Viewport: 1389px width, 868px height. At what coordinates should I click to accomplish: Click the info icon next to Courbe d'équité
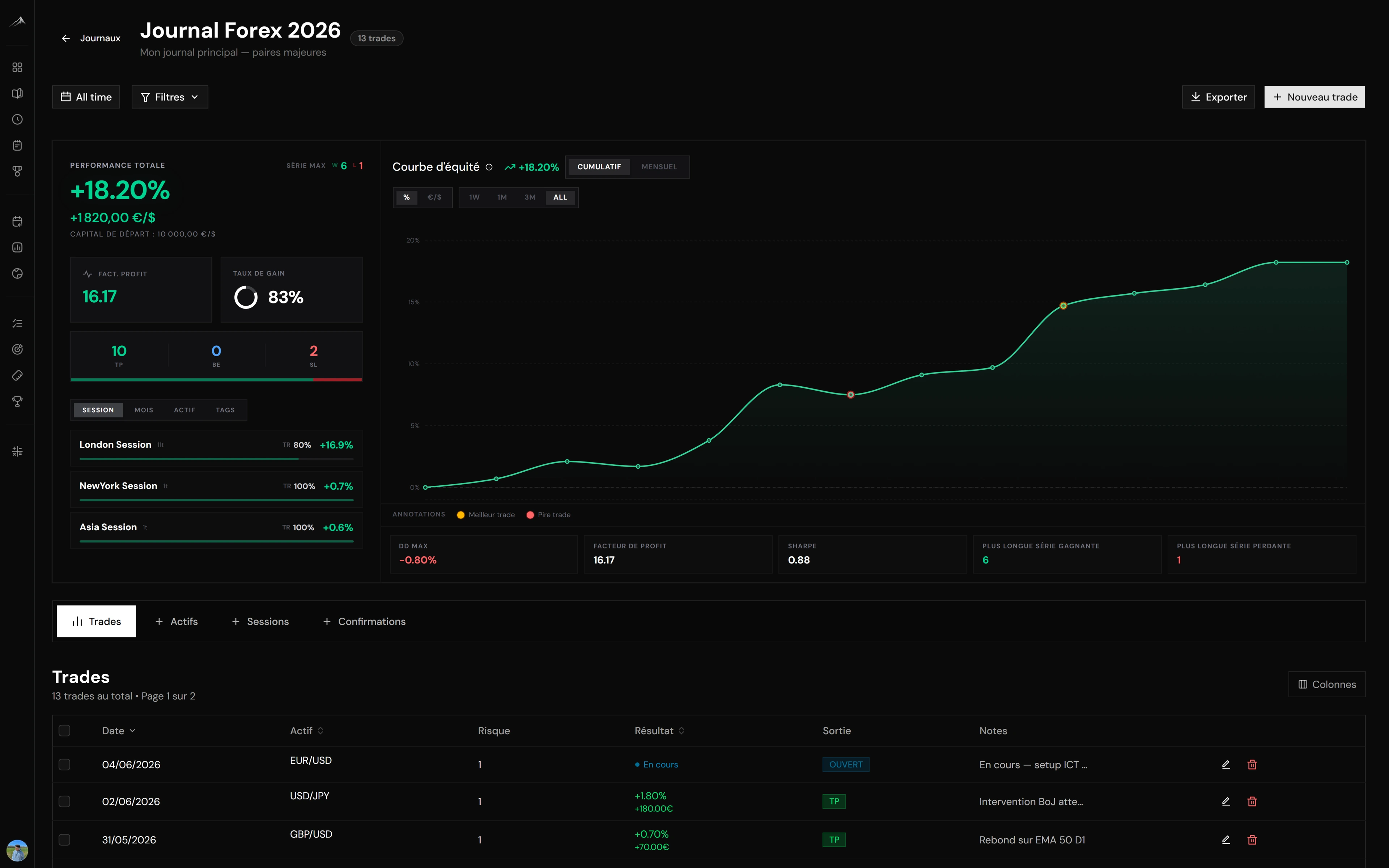click(x=489, y=167)
